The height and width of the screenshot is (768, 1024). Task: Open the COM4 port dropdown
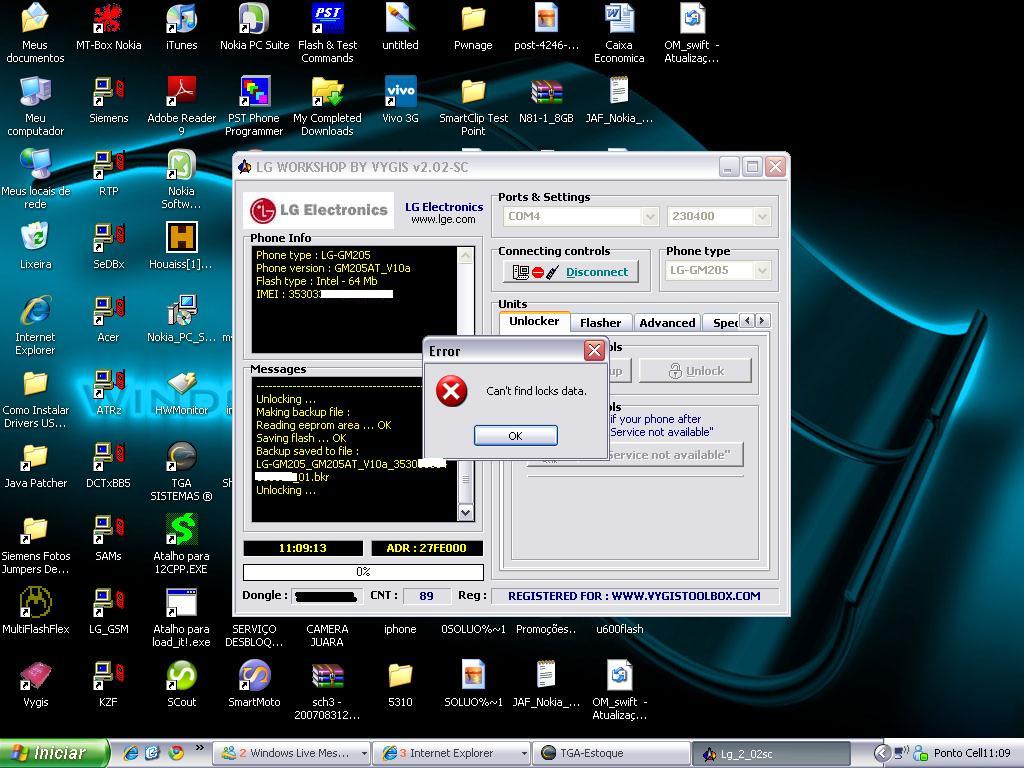click(650, 216)
